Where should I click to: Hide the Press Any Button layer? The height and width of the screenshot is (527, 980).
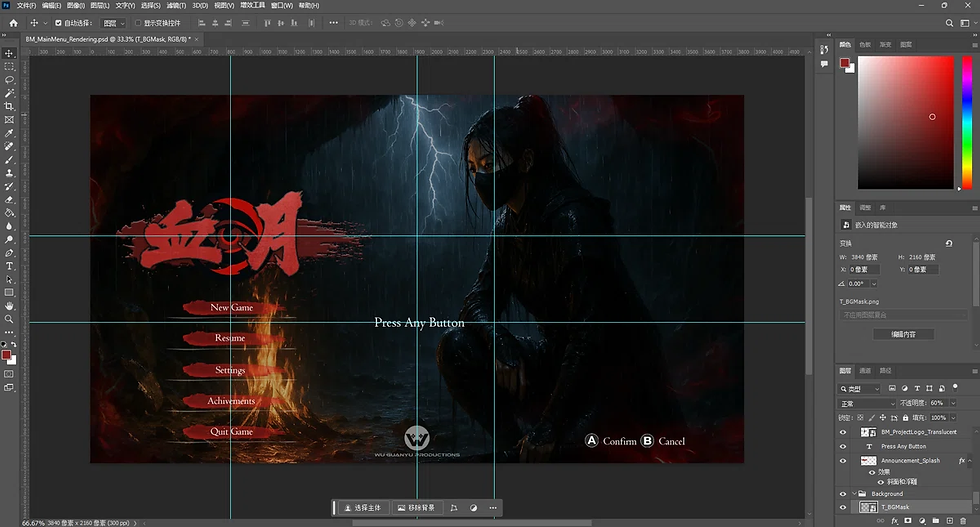[842, 446]
